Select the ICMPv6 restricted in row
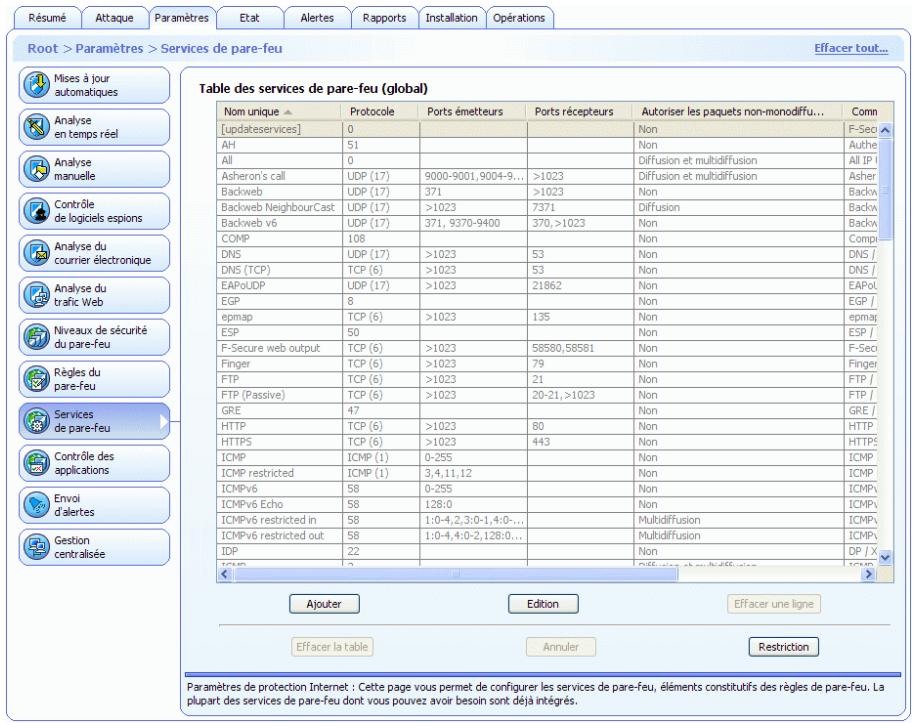The height and width of the screenshot is (723, 915). pos(547,520)
